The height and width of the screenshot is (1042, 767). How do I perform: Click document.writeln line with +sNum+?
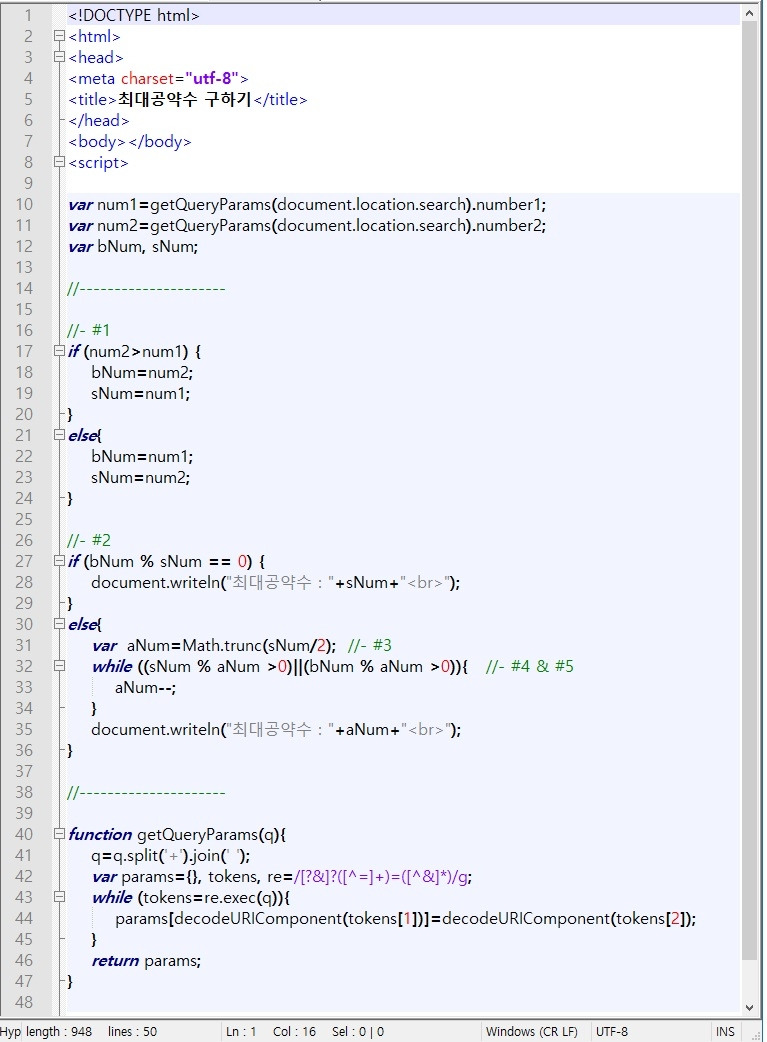click(x=276, y=582)
